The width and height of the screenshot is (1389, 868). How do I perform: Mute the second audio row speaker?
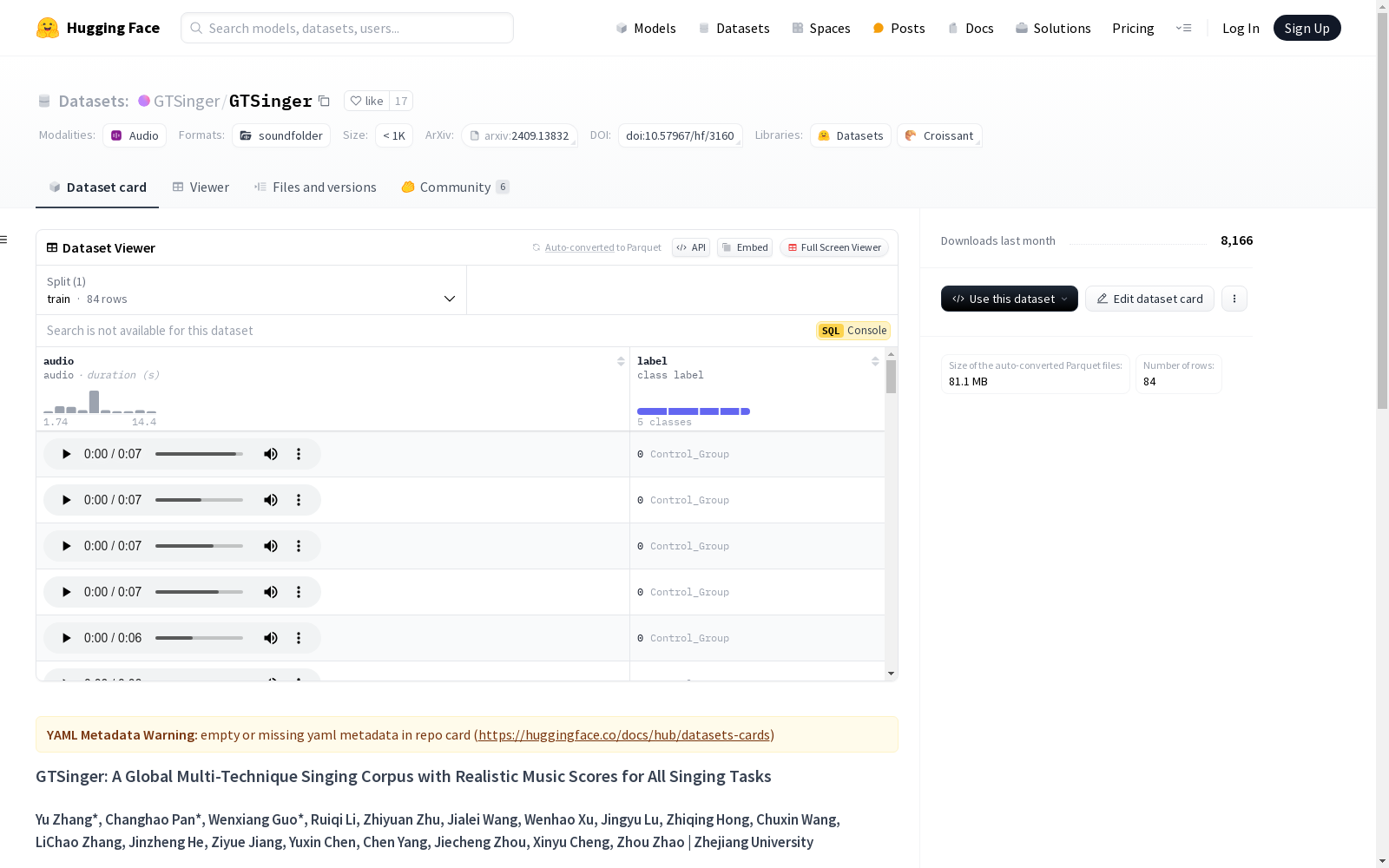click(271, 500)
